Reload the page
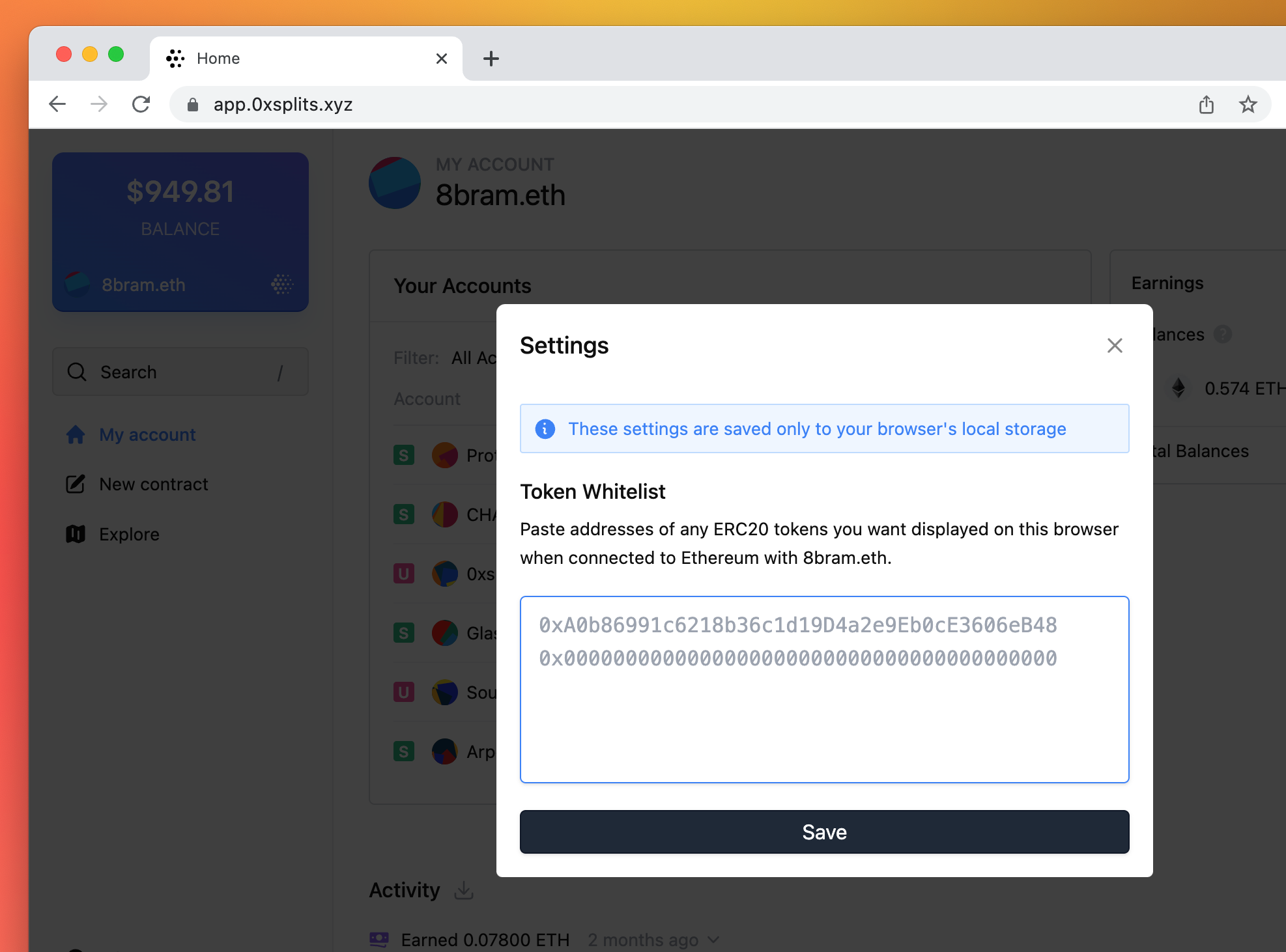The height and width of the screenshot is (952, 1286). 141,104
